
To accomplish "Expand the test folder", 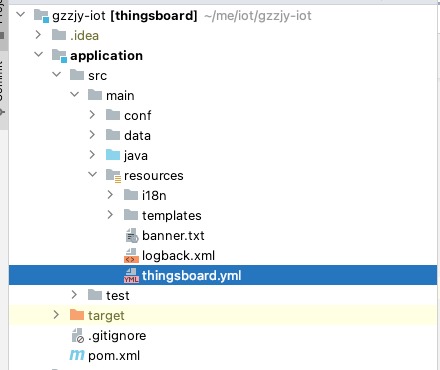I will pyautogui.click(x=74, y=295).
